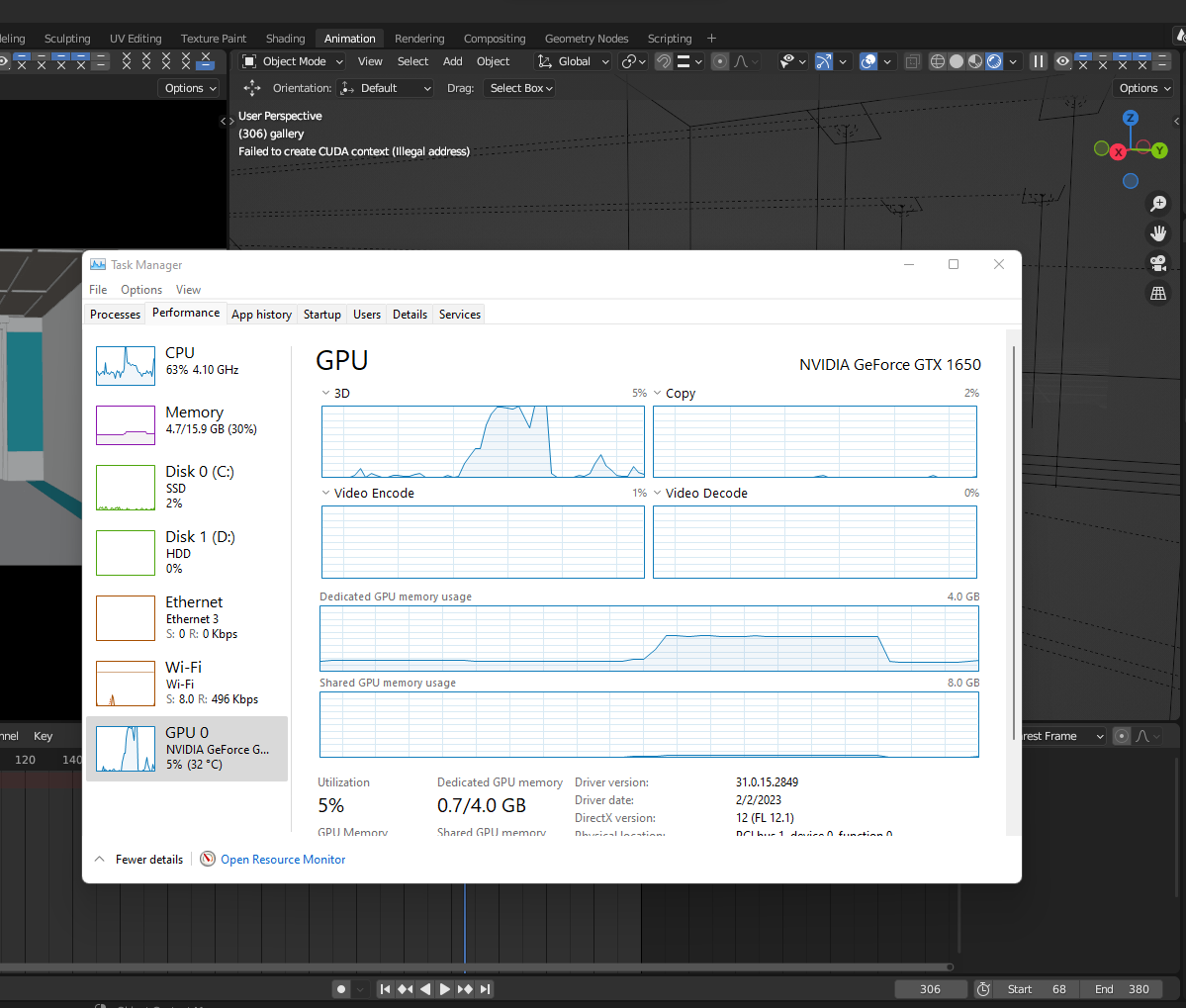Open the shading options dropdown arrow
This screenshot has height=1008, width=1186.
click(x=1013, y=61)
